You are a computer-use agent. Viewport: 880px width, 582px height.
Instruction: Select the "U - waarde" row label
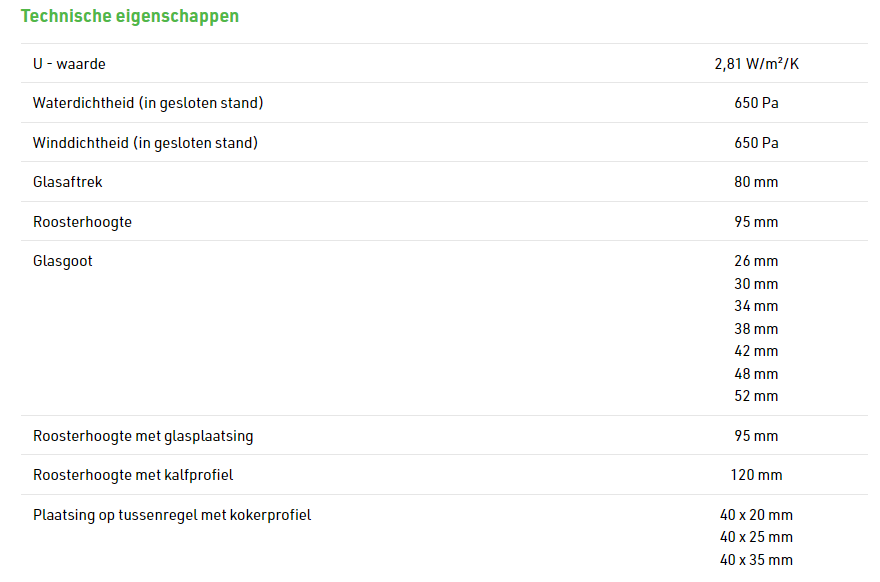coord(69,64)
